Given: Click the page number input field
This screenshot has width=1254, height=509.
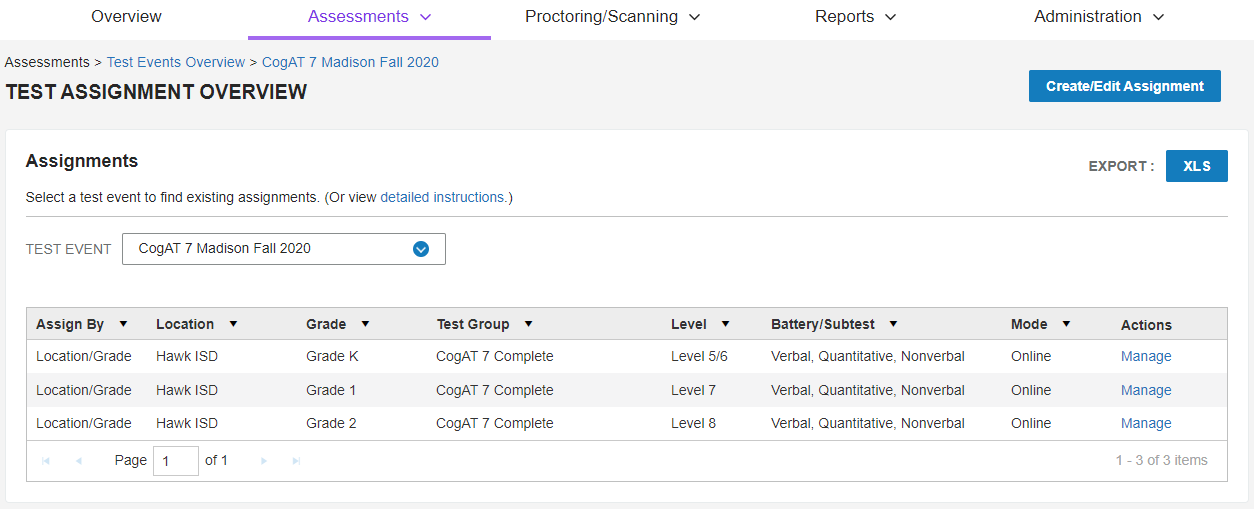Looking at the screenshot, I should click(x=175, y=461).
